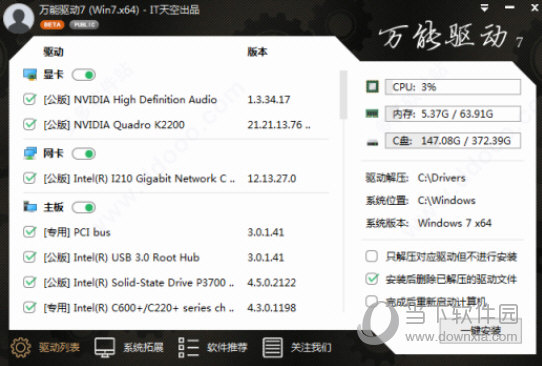The image size is (542, 366).
Task: Enable 完成后重新启动计算机 option
Action: [372, 301]
